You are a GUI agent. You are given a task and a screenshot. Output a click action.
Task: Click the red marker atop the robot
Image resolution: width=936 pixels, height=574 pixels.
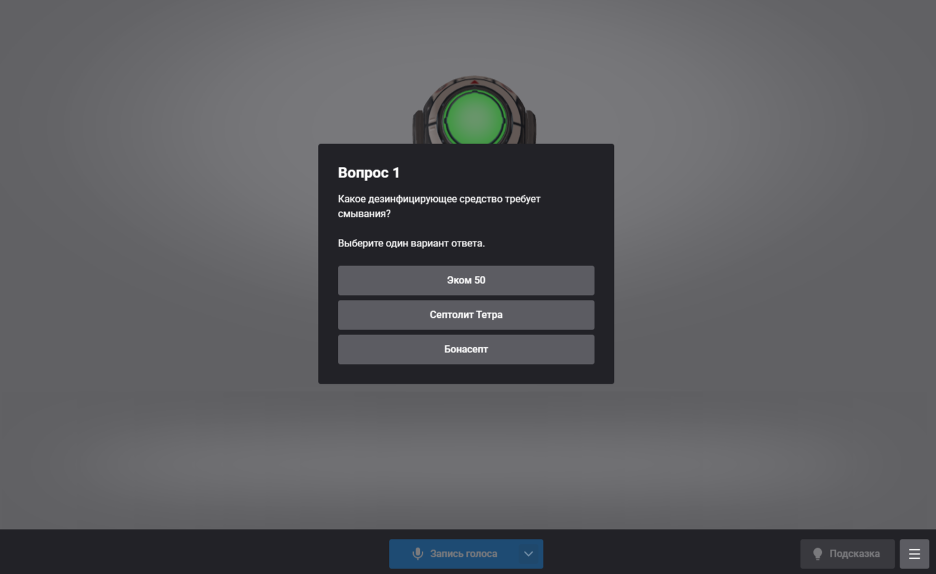[x=474, y=82]
